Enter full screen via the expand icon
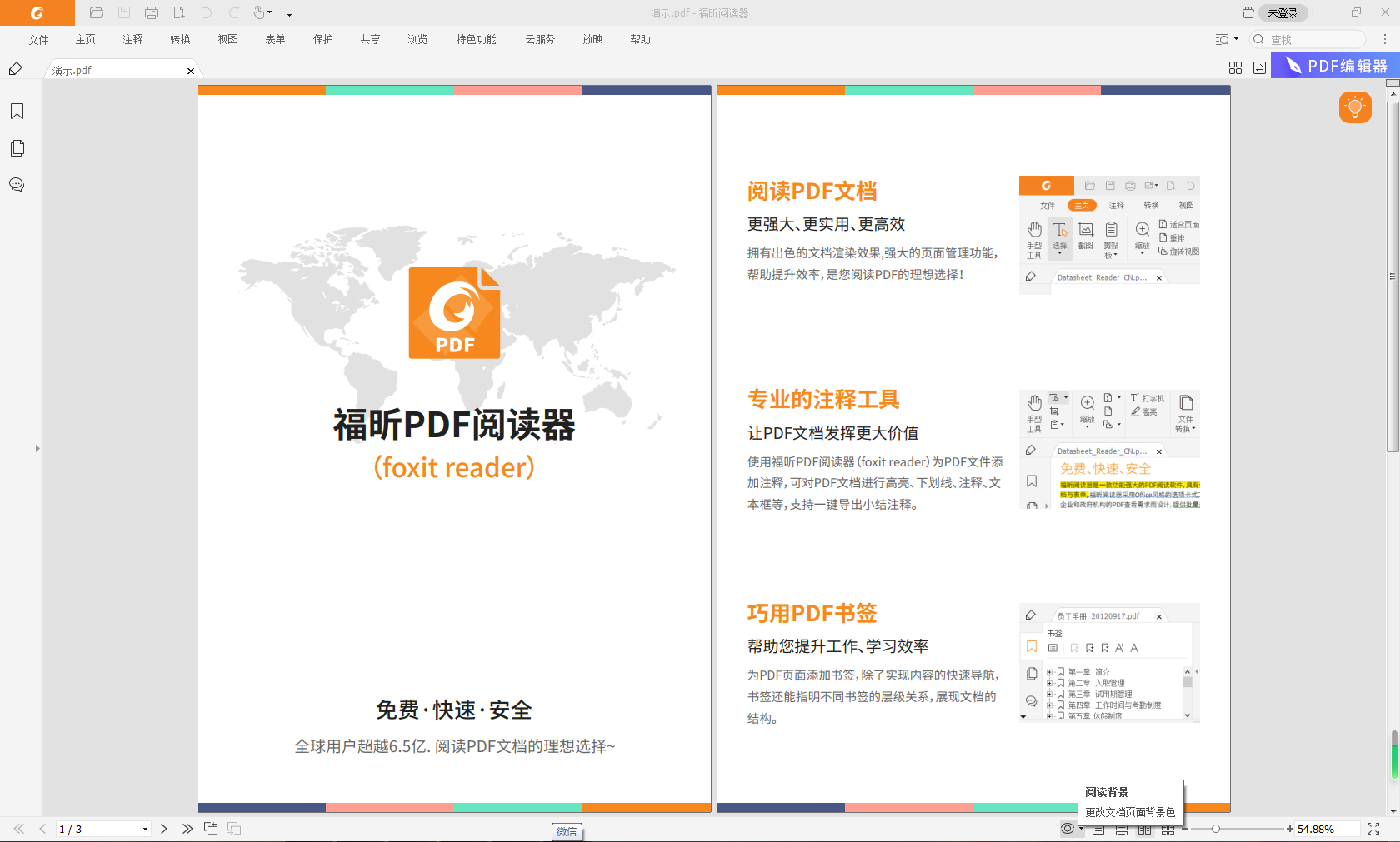 (x=1373, y=829)
